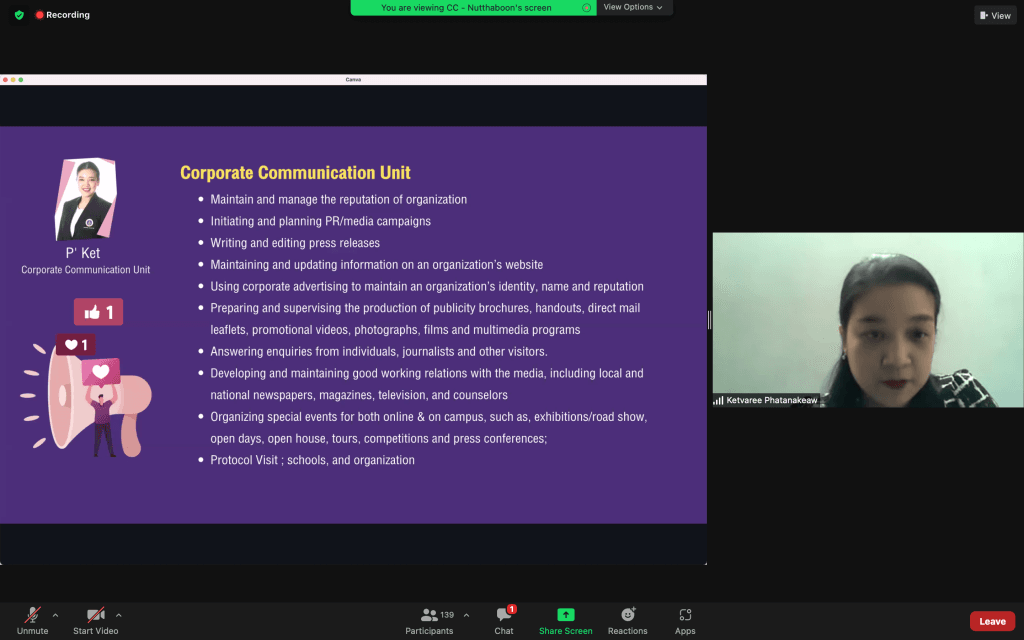Click the Unmute microphone icon
Viewport: 1024px width, 640px height.
click(33, 615)
